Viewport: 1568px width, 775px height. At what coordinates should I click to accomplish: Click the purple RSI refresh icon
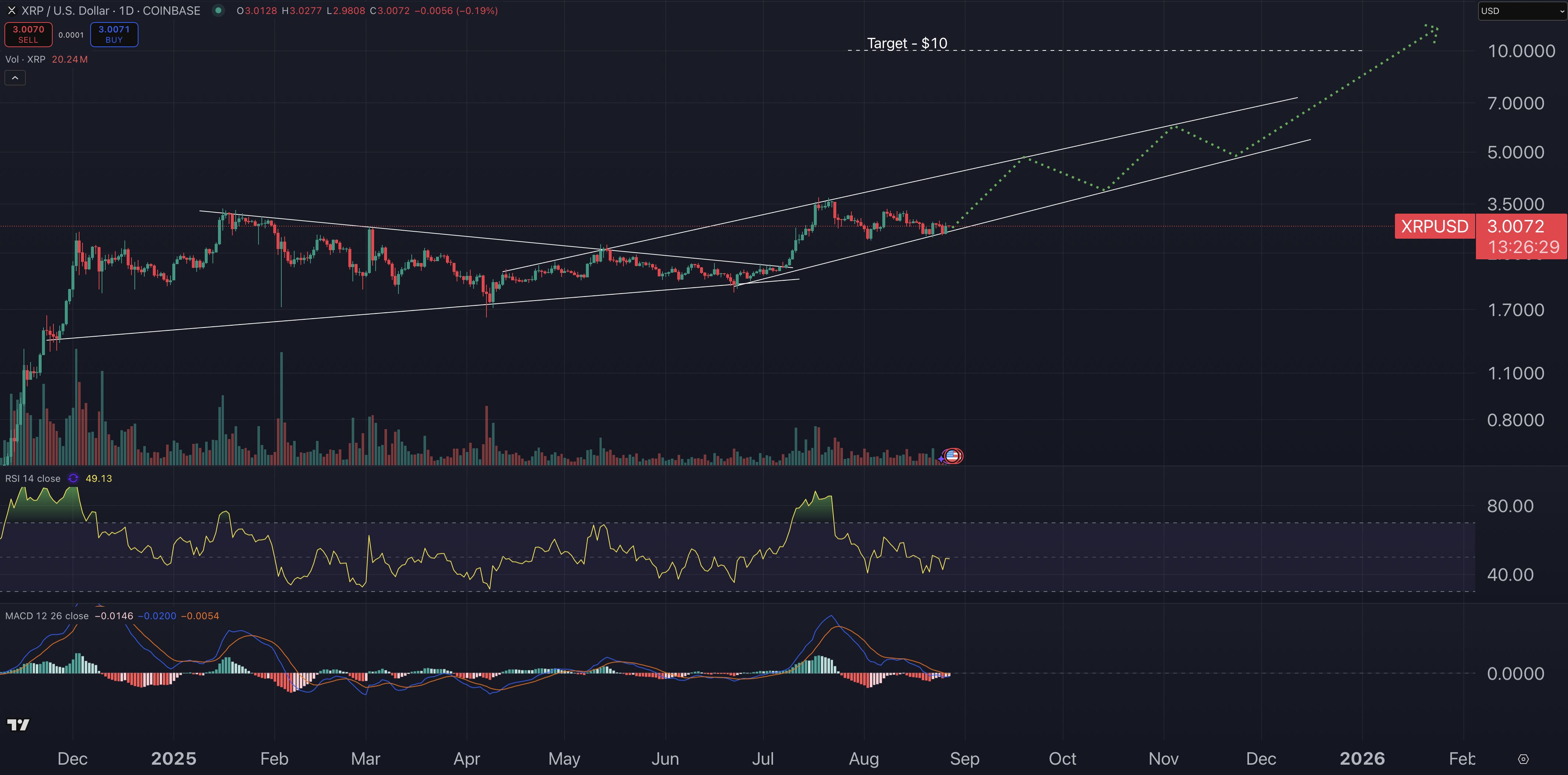click(73, 478)
